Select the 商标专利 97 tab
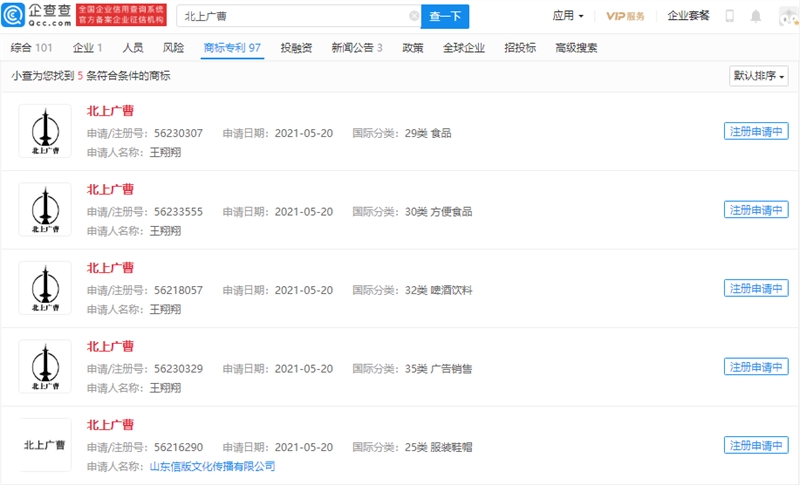The image size is (800, 485). pyautogui.click(x=232, y=48)
